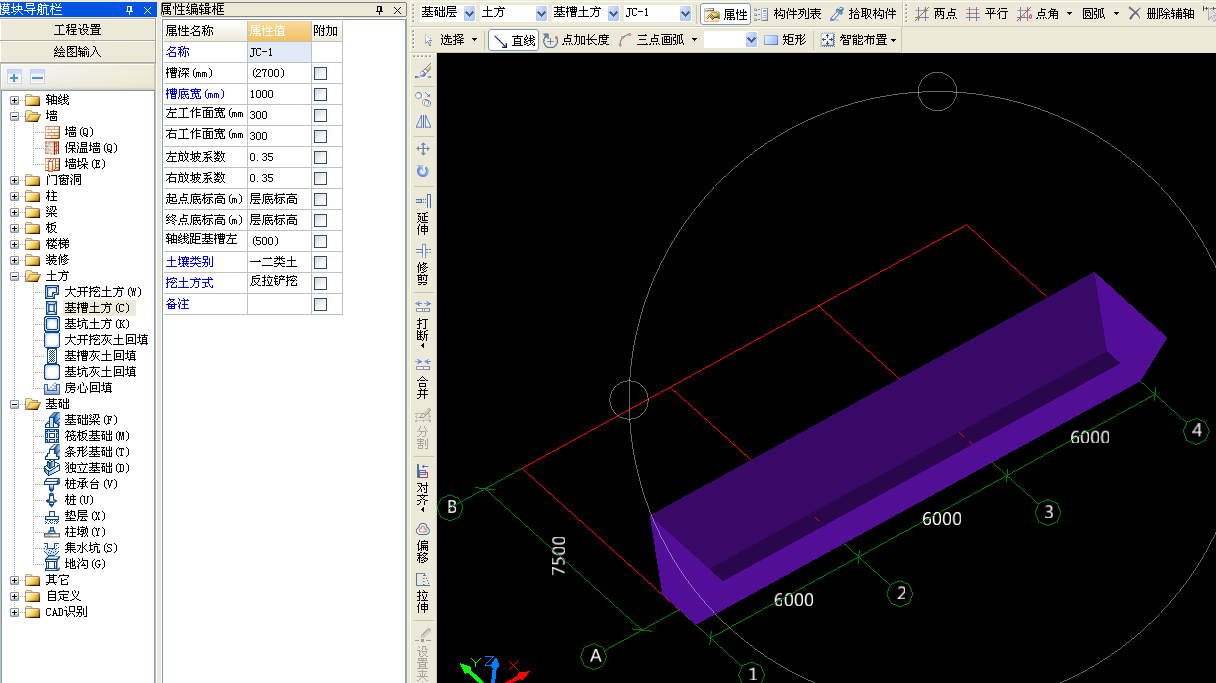This screenshot has width=1216, height=683.
Task: Select 基坑土方(K) in the tree
Action: [97, 324]
